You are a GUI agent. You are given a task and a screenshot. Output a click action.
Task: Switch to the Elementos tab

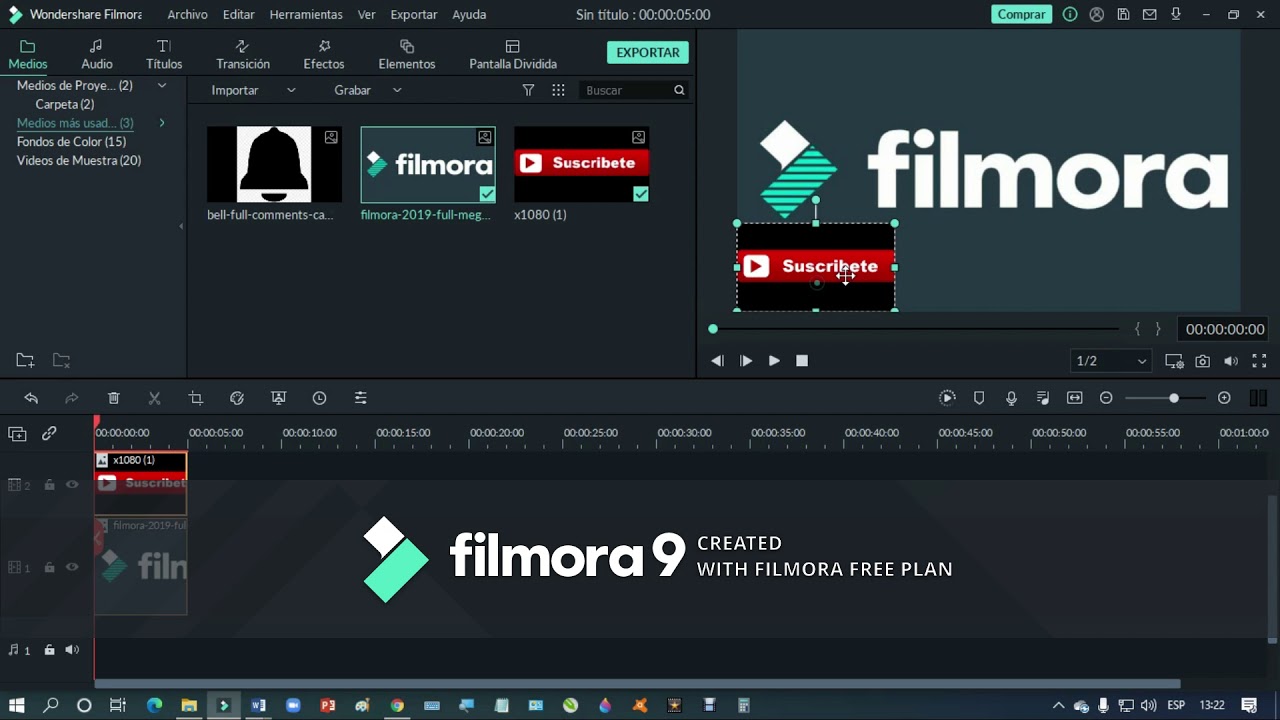pyautogui.click(x=407, y=55)
